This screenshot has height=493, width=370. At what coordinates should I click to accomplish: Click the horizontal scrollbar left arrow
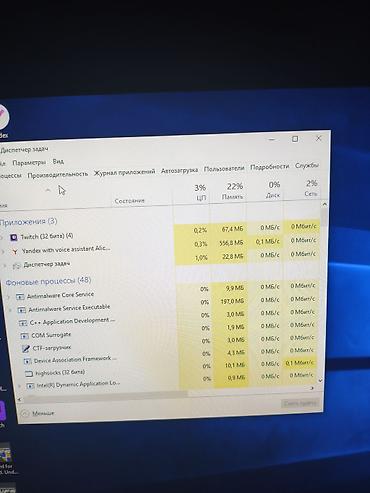(x=19, y=399)
